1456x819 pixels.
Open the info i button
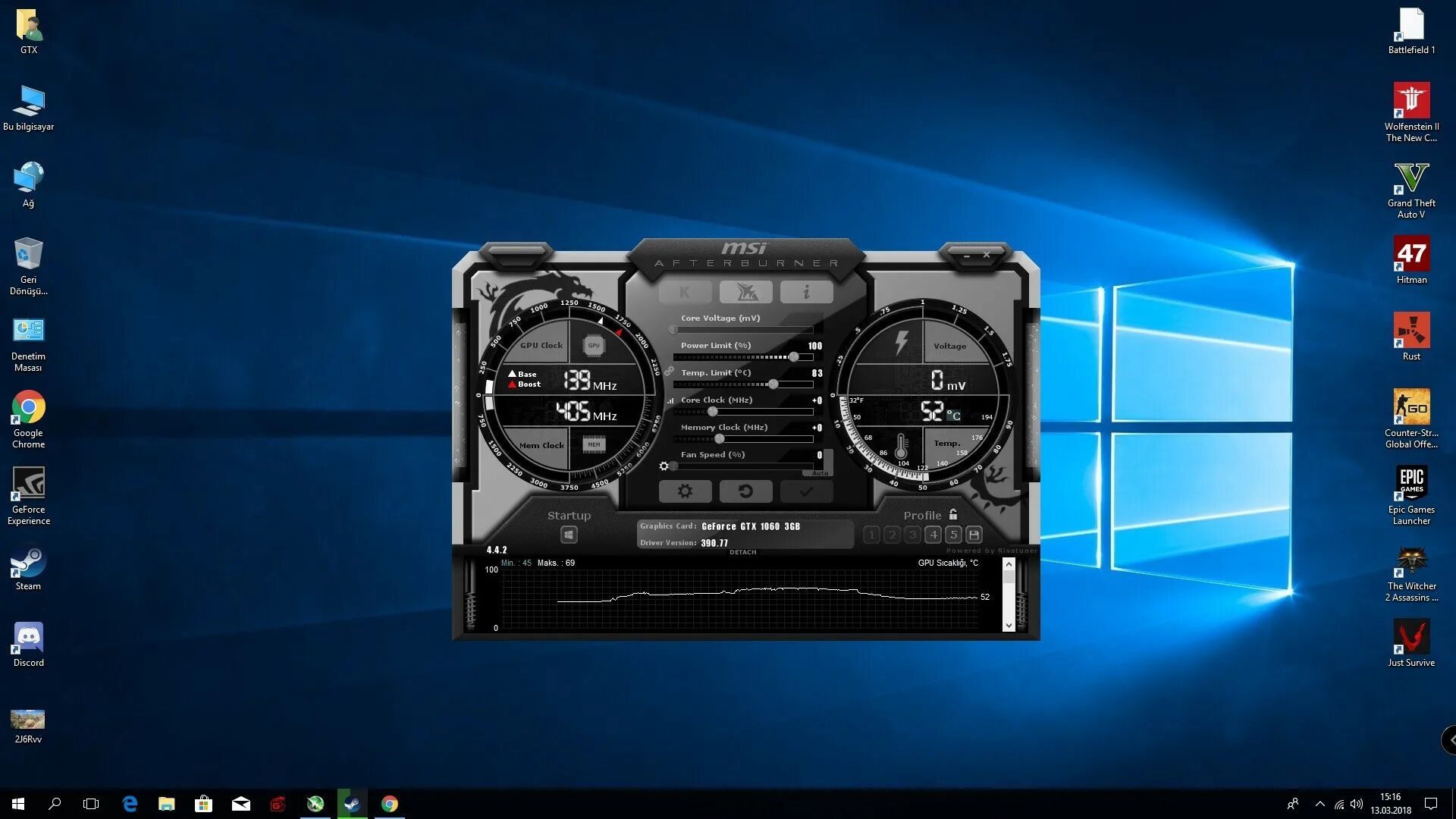(x=806, y=292)
